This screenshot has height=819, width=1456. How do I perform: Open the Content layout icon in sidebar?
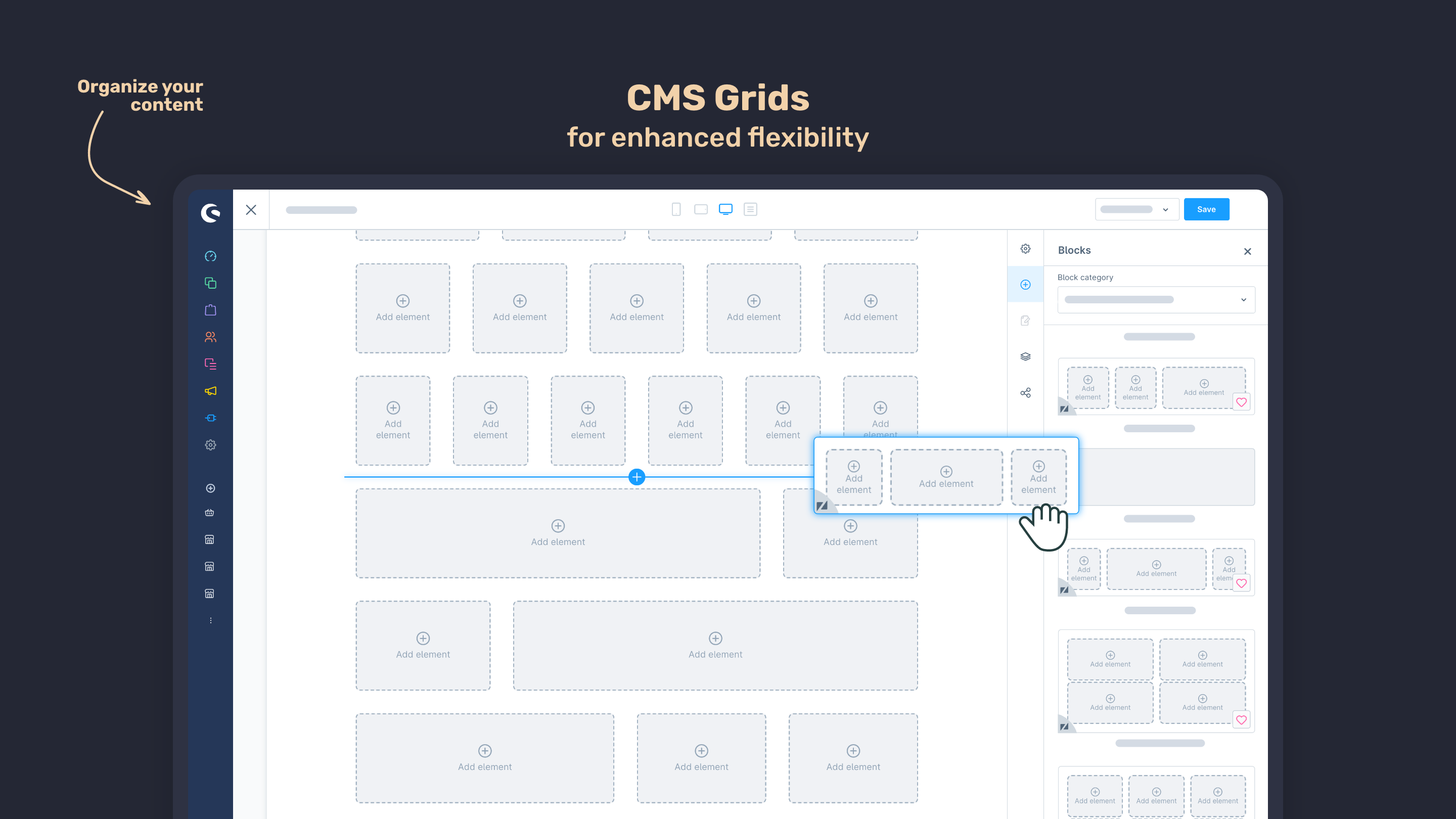click(x=210, y=364)
